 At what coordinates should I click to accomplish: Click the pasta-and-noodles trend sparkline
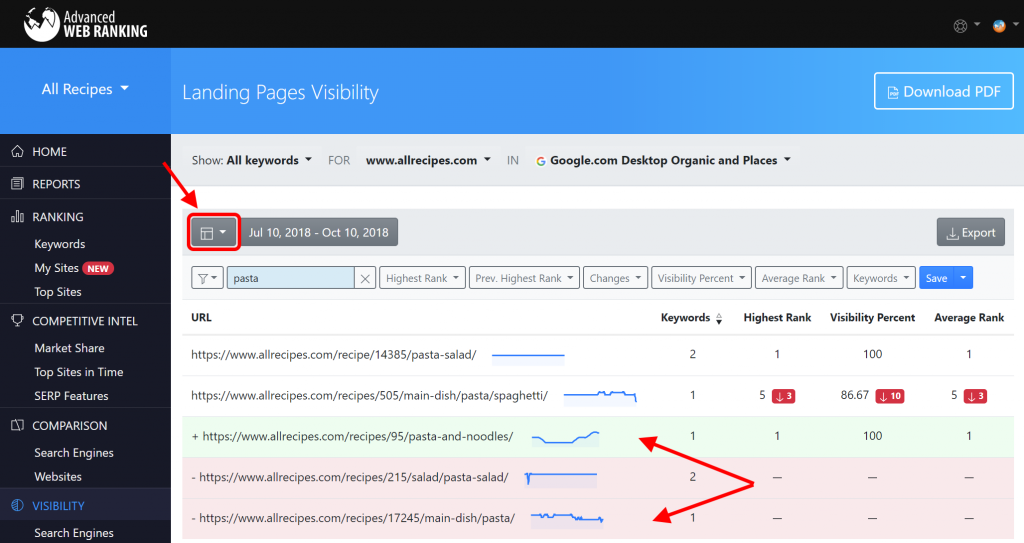pos(566,437)
